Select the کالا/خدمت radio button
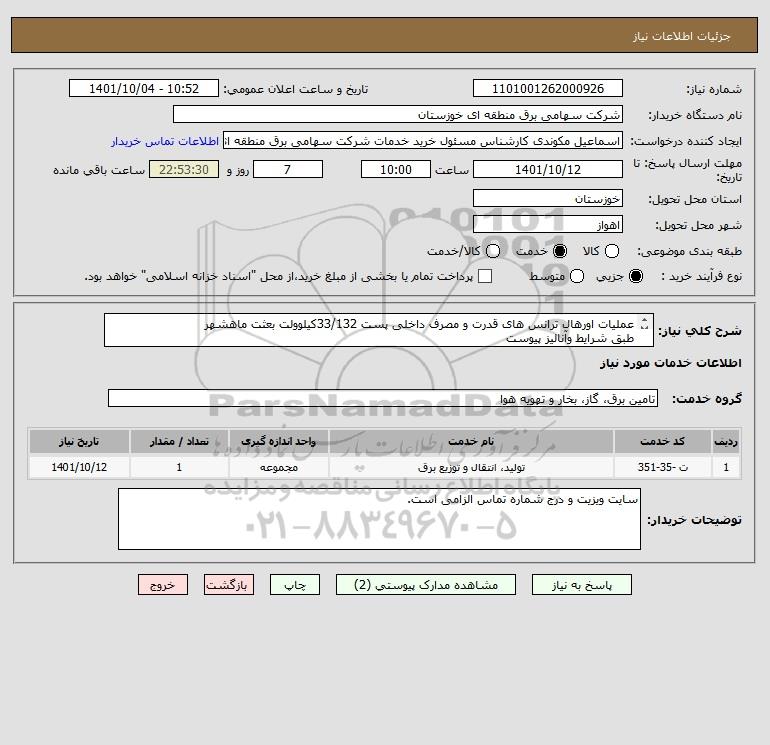This screenshot has width=770, height=745. point(493,251)
